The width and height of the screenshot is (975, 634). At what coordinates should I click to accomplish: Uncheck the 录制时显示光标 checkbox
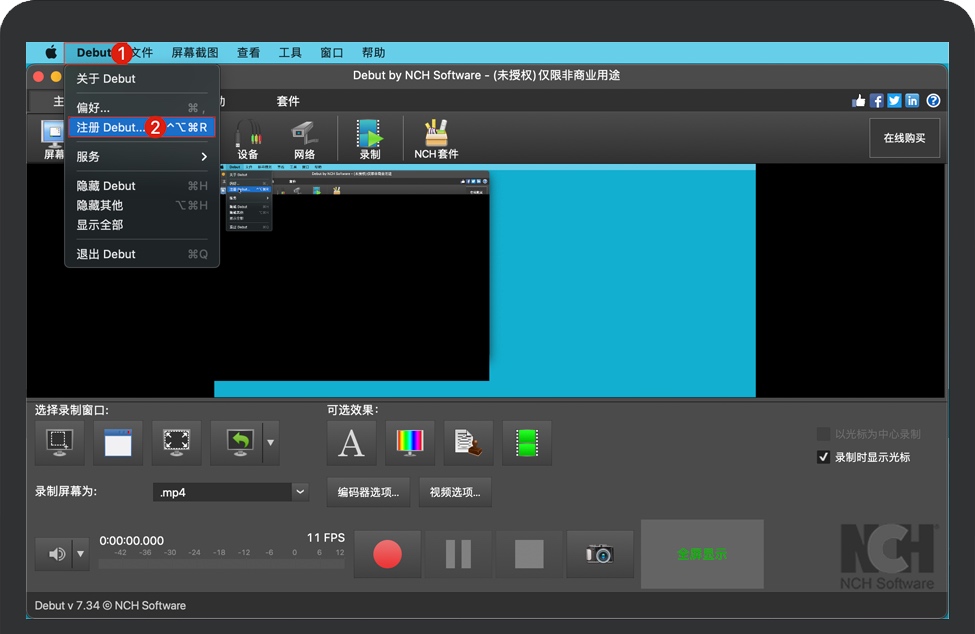point(824,457)
